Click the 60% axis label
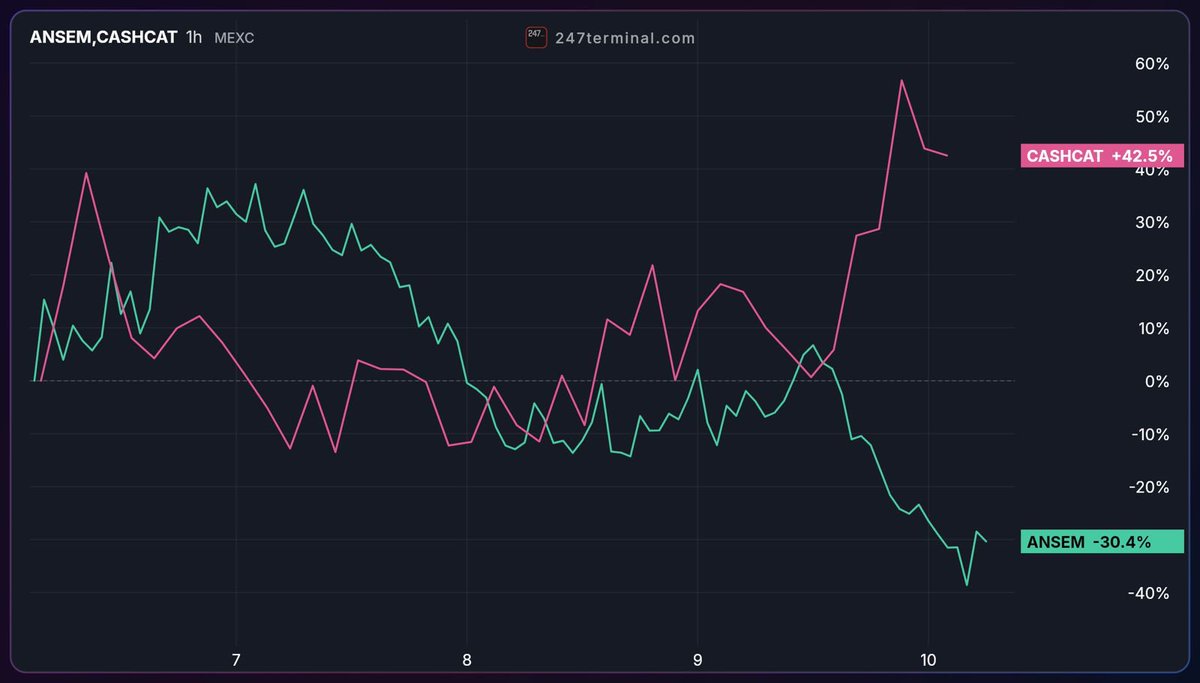The image size is (1200, 683). tap(1151, 64)
